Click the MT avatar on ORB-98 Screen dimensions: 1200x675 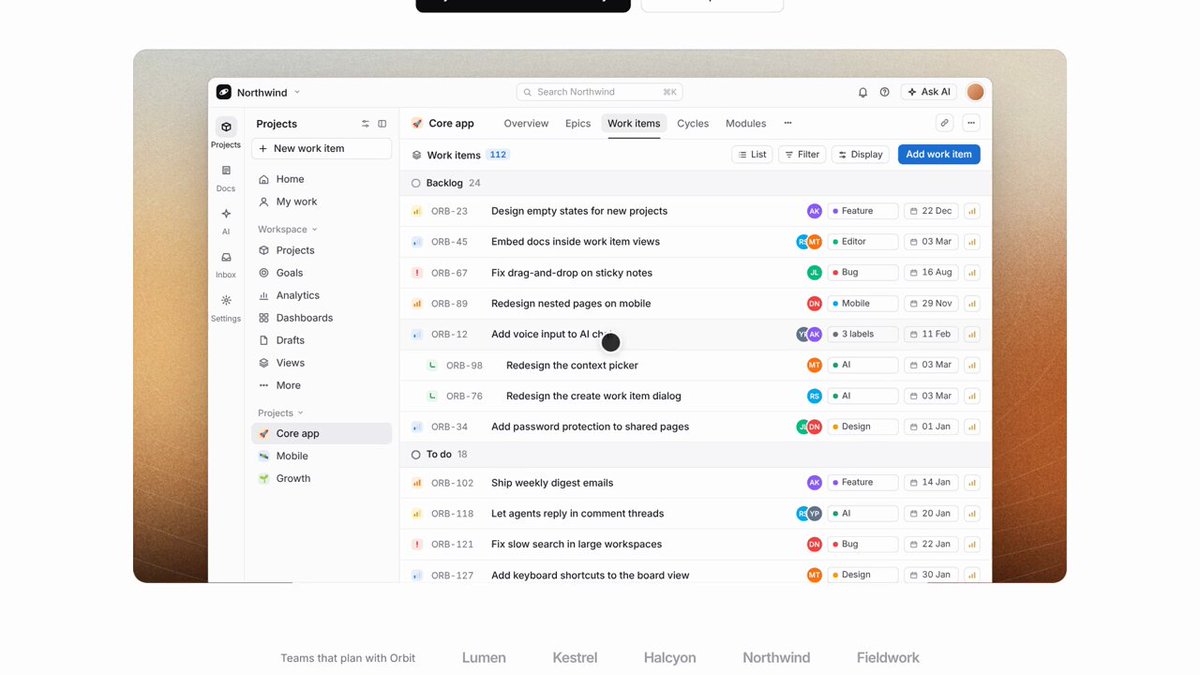coord(814,365)
